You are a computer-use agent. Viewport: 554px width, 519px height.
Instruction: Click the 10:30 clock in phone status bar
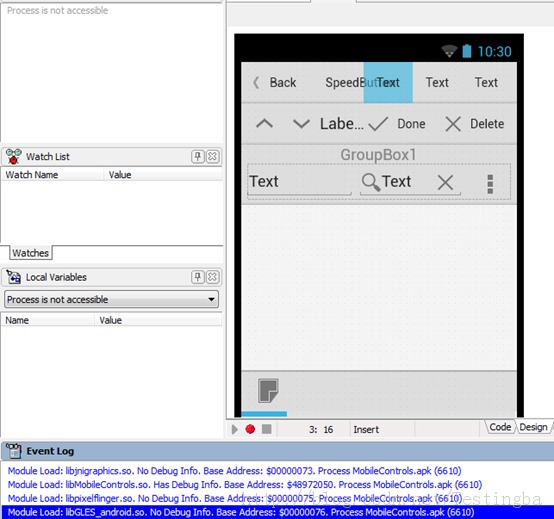494,52
